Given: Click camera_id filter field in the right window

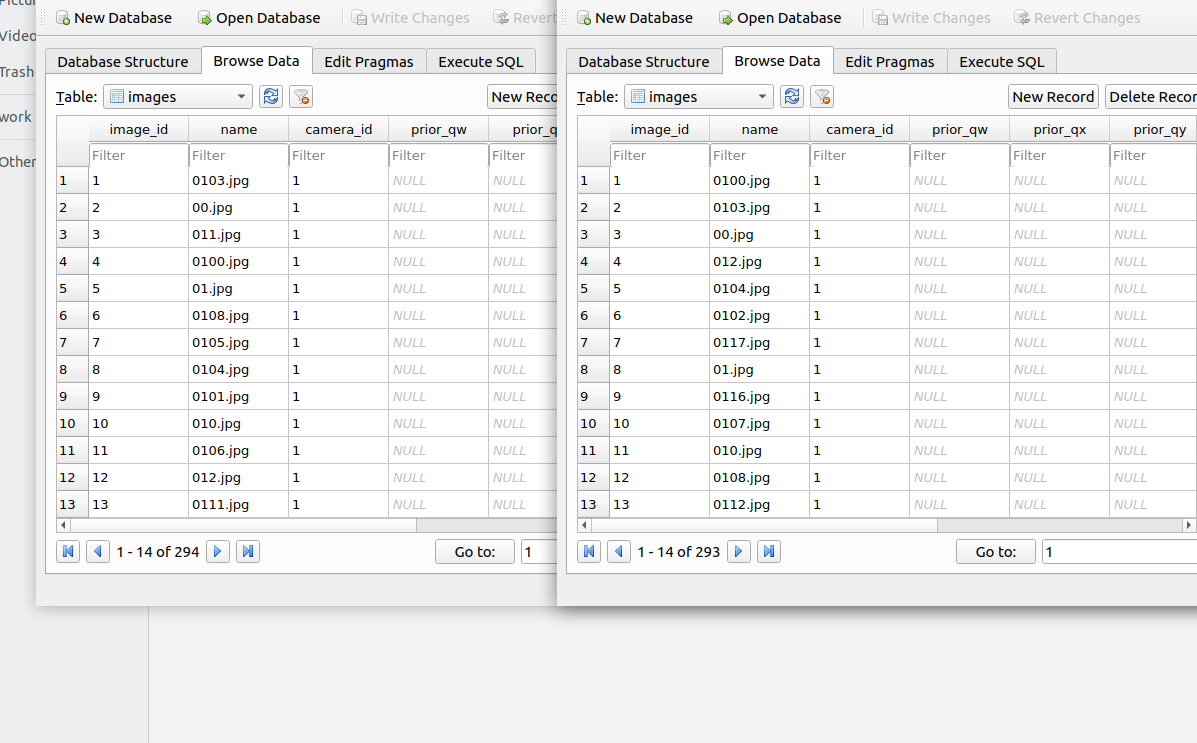Looking at the screenshot, I should coord(860,155).
